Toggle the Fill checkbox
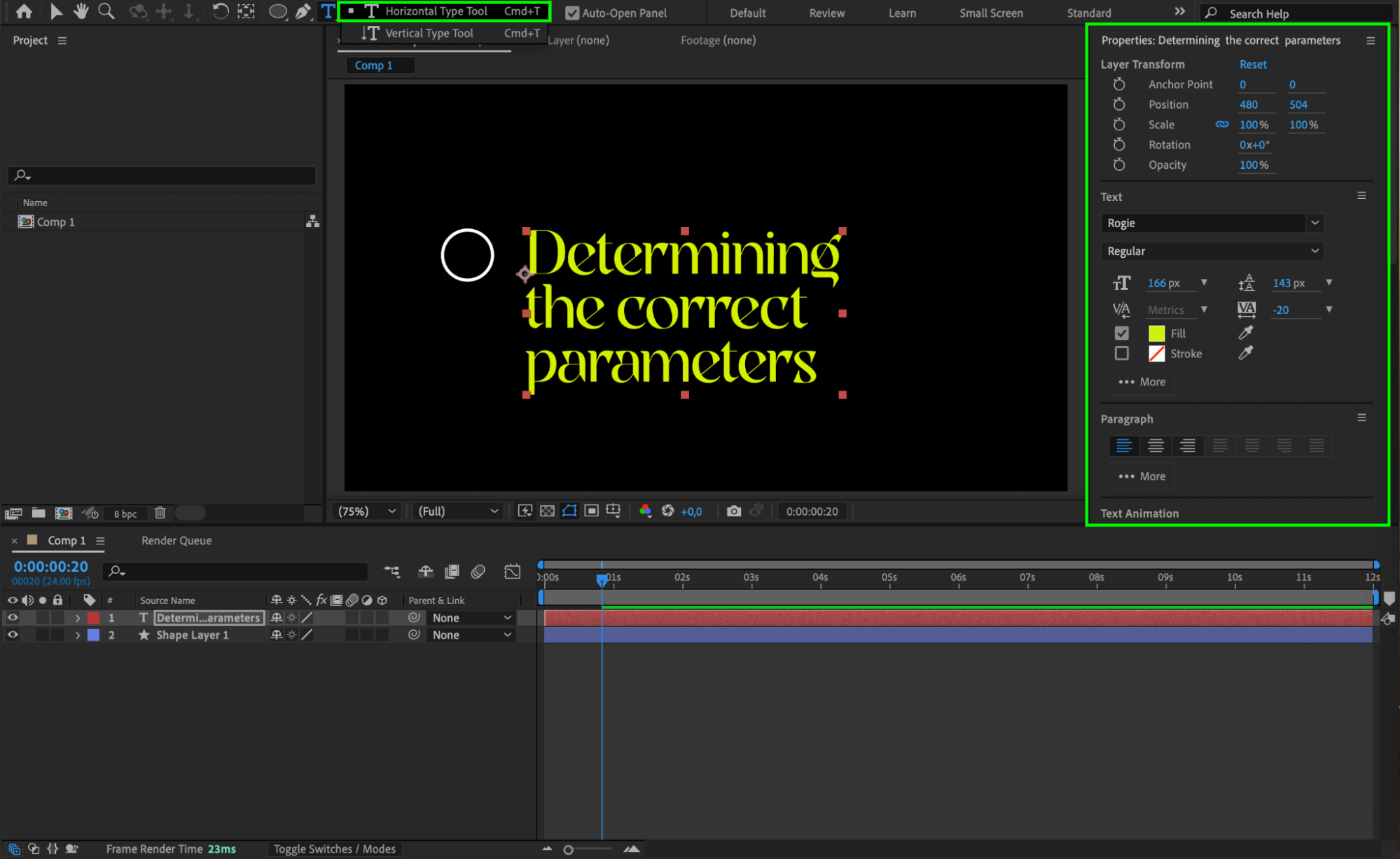1400x859 pixels. click(1121, 334)
